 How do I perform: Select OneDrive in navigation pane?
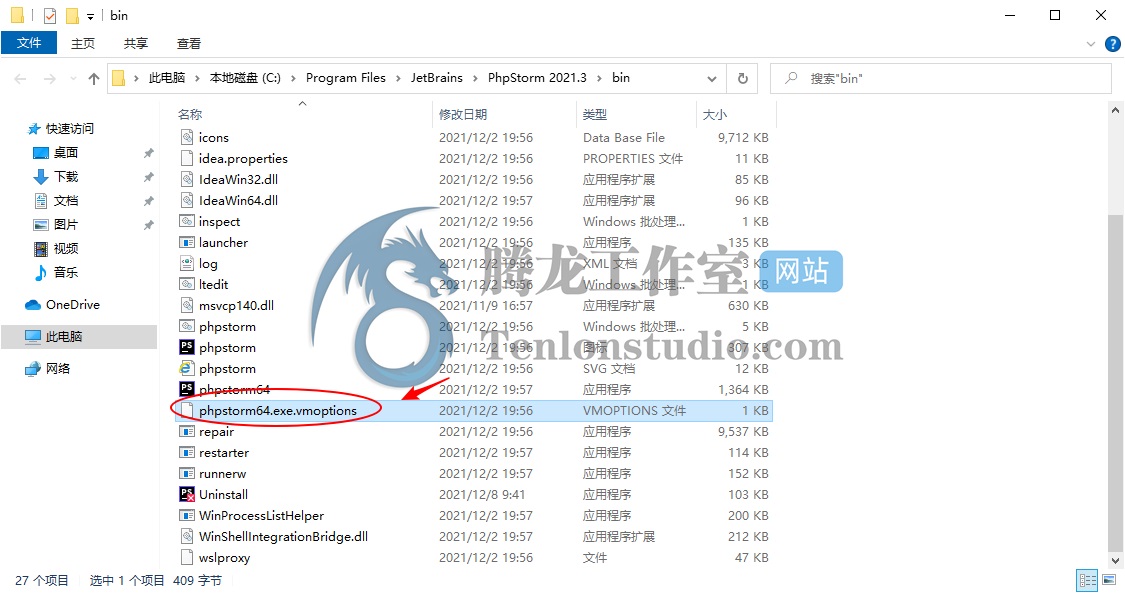click(x=72, y=305)
